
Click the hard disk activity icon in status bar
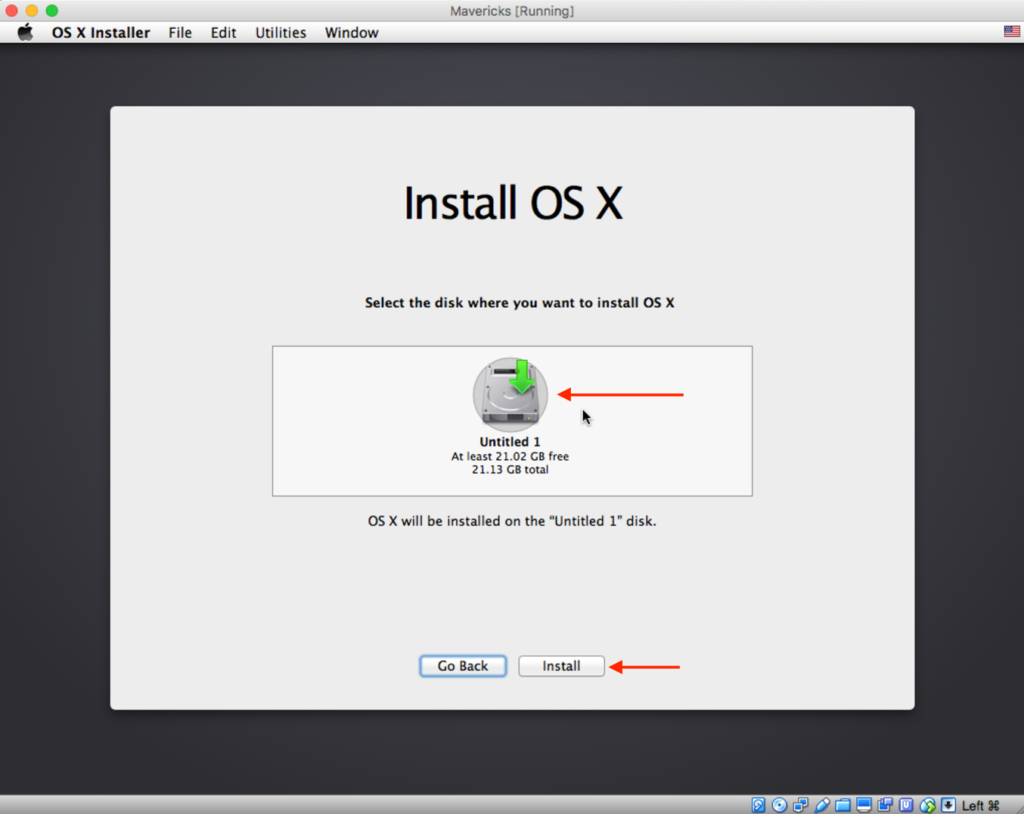tap(758, 804)
